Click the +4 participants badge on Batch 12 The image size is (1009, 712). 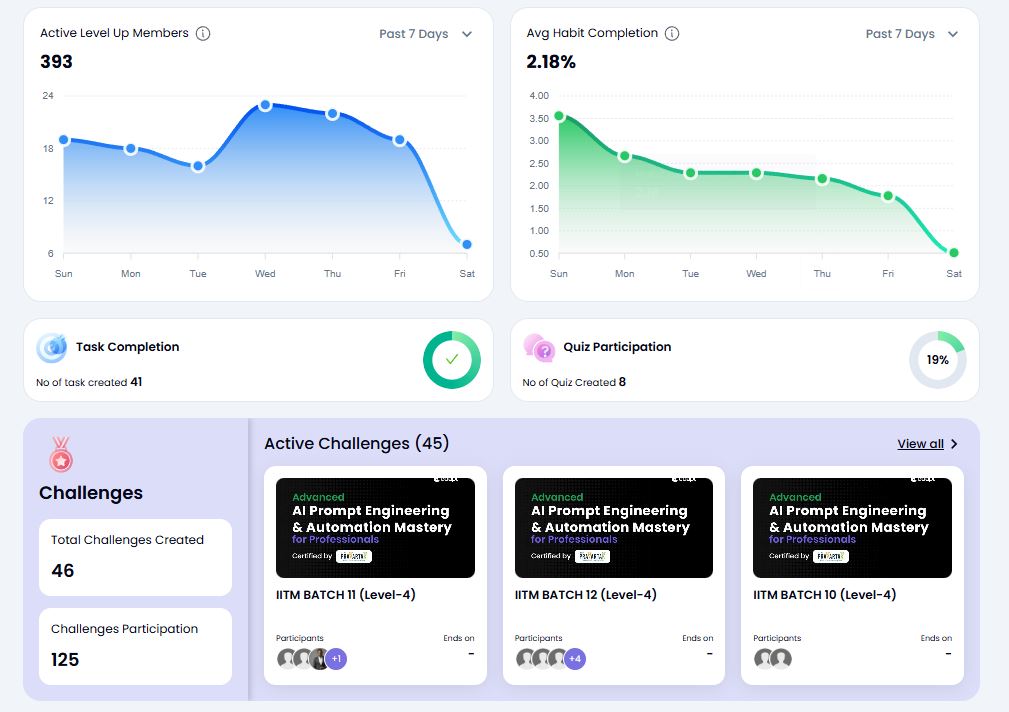[x=574, y=658]
